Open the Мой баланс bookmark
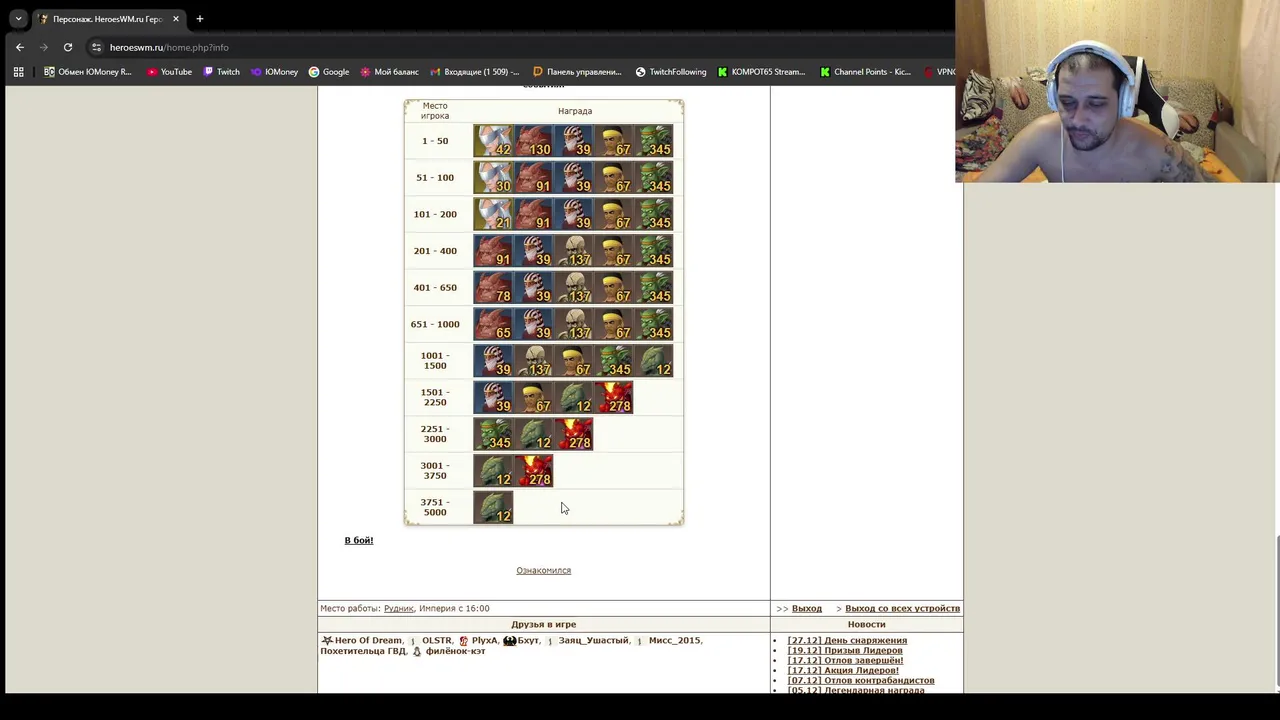The width and height of the screenshot is (1280, 720). 389,72
